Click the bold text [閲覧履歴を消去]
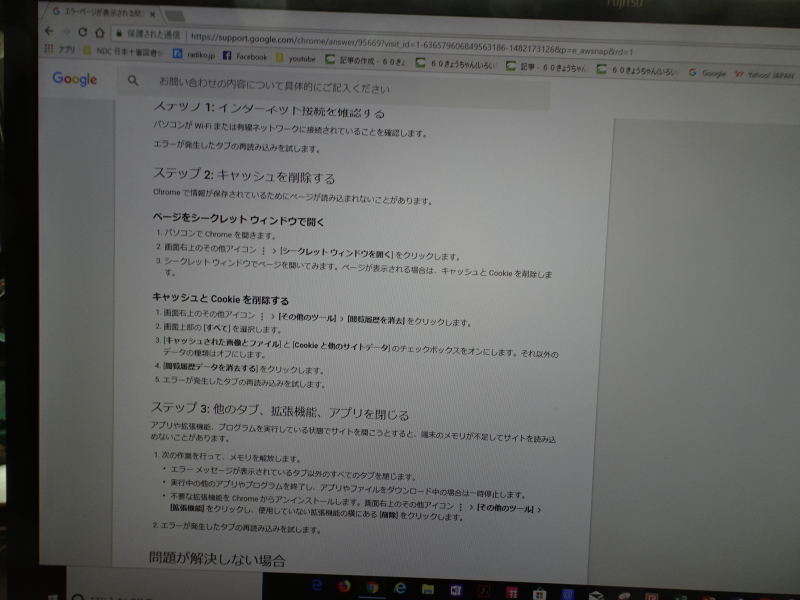 pos(376,320)
